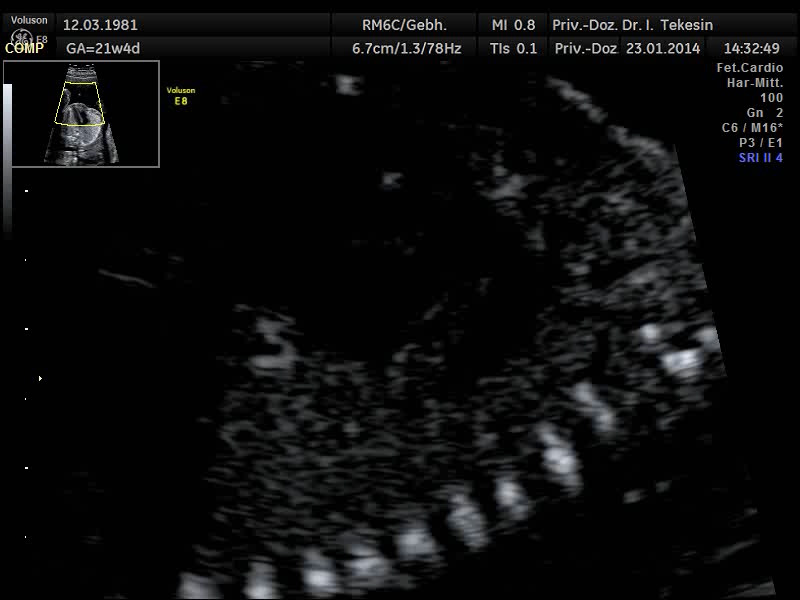Click the MI 0.8 mechanical index readout
Screen dimensions: 800x600
click(x=513, y=25)
